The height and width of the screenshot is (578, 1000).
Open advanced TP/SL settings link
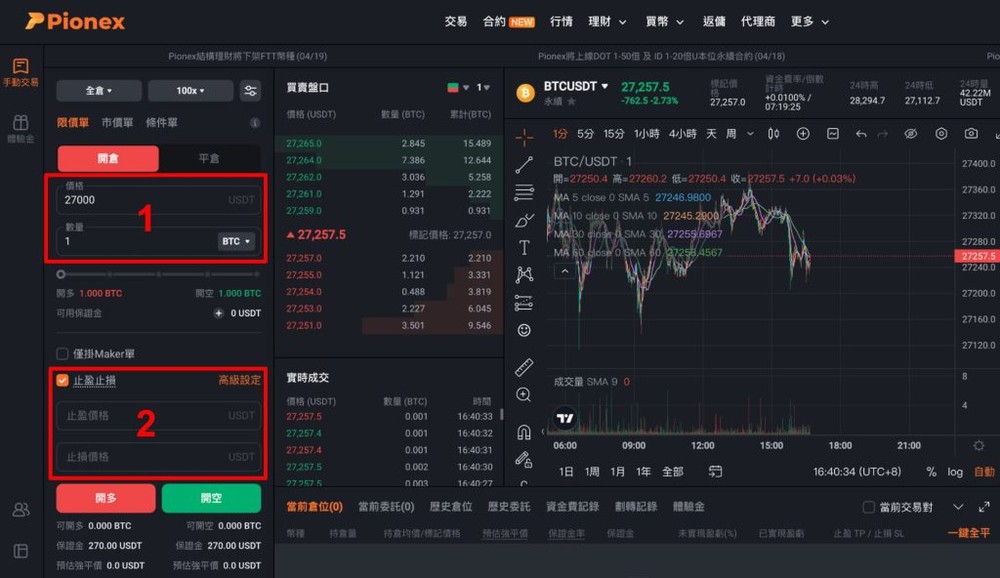pos(239,380)
